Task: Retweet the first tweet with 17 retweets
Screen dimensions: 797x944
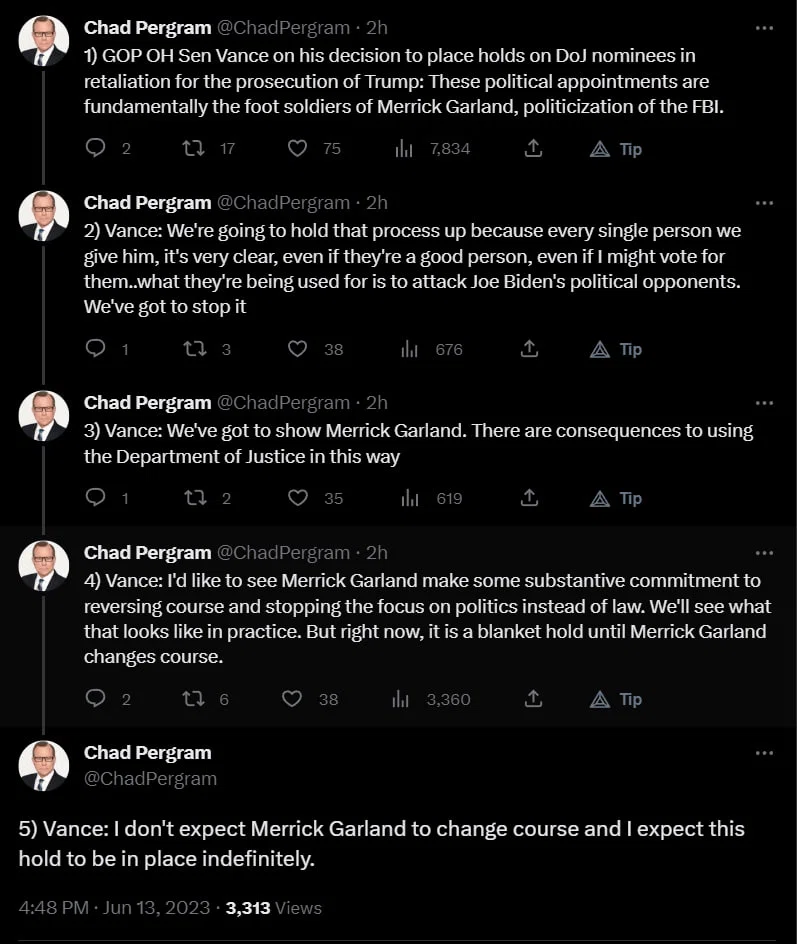Action: 194,148
